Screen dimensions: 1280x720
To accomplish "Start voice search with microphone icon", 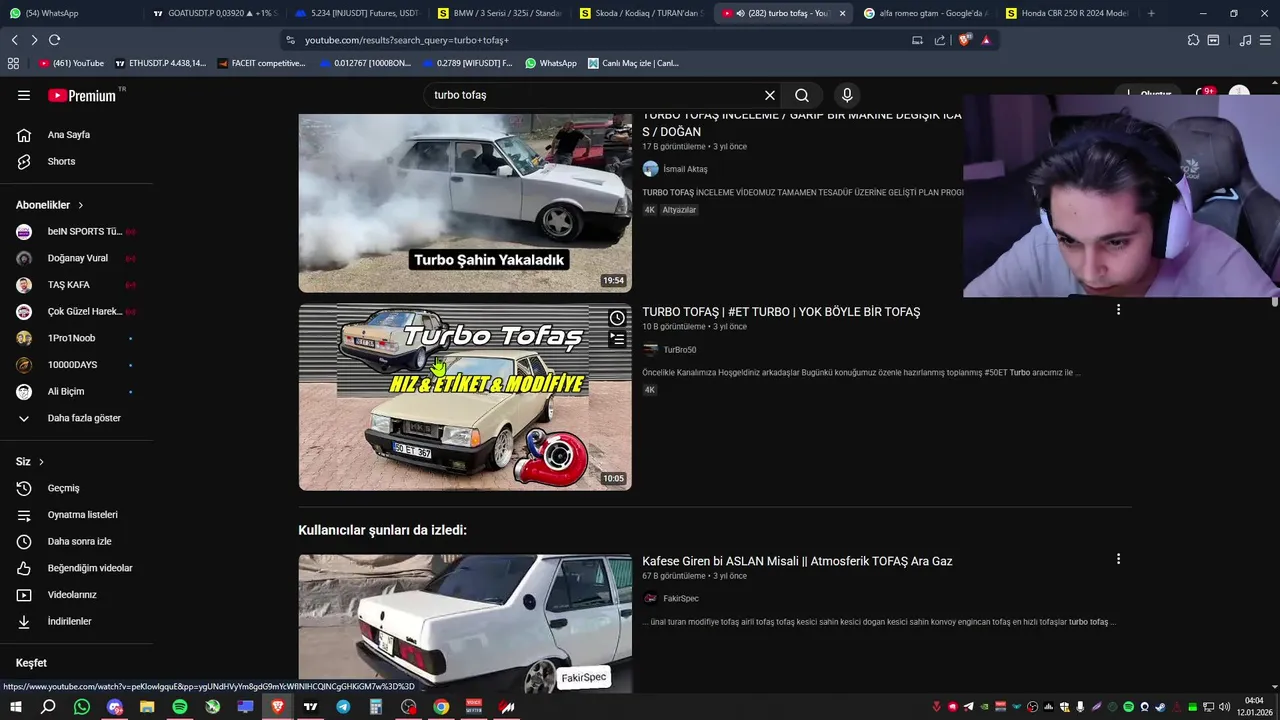I will coord(847,95).
